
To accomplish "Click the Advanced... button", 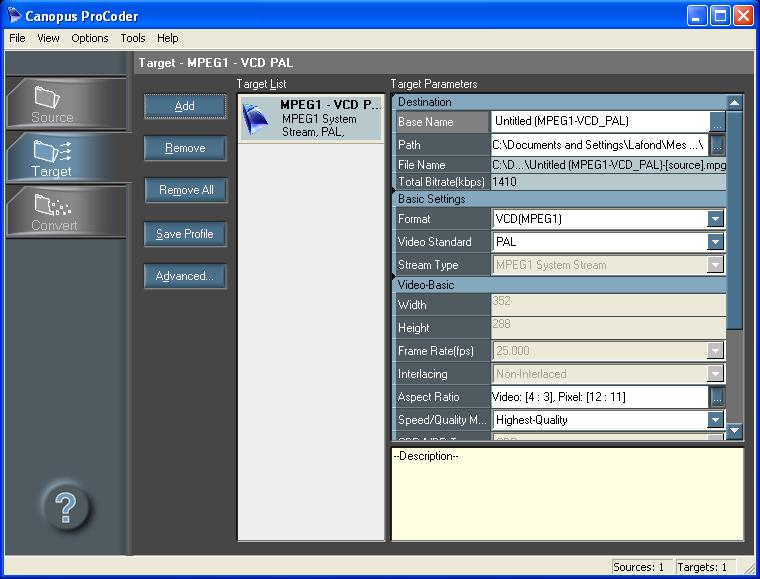I will [x=185, y=277].
